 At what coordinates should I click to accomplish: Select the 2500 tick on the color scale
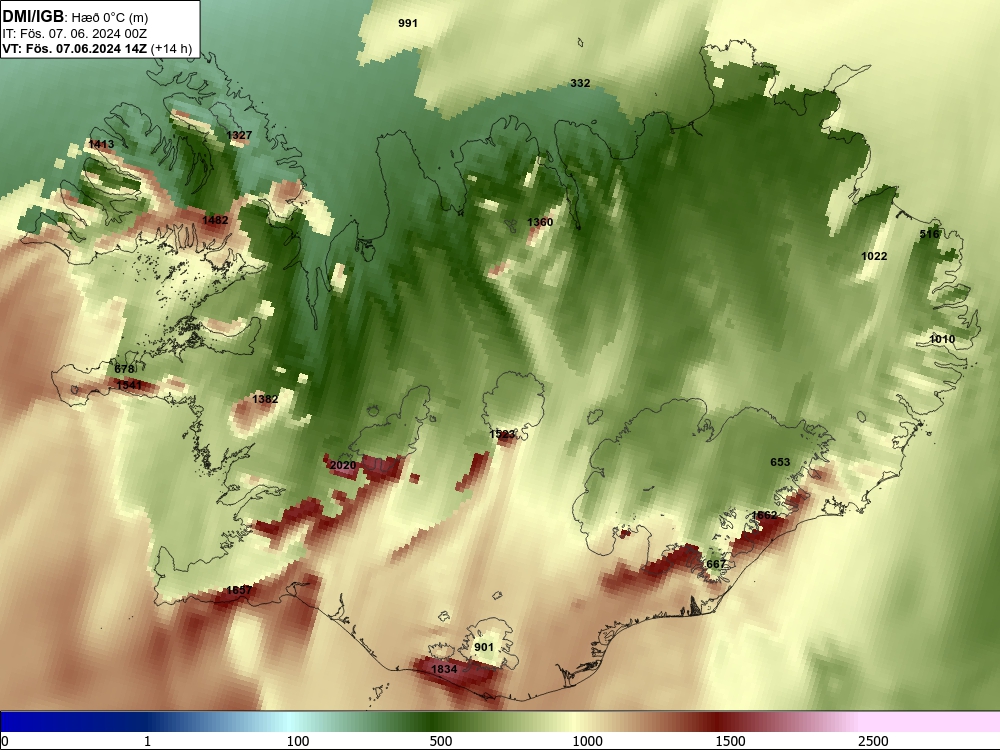click(873, 741)
